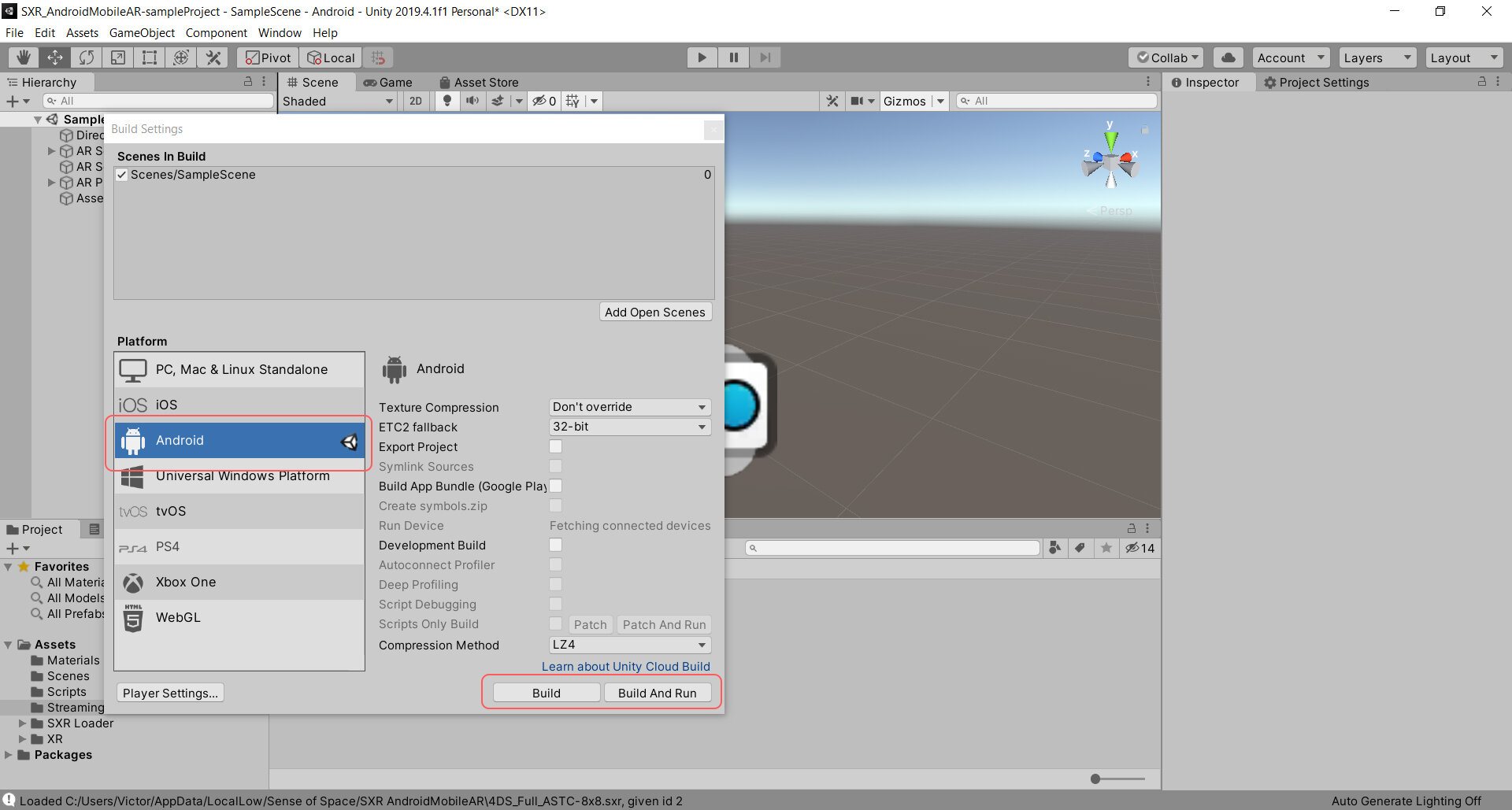Enable Export Project checkbox

coord(555,446)
